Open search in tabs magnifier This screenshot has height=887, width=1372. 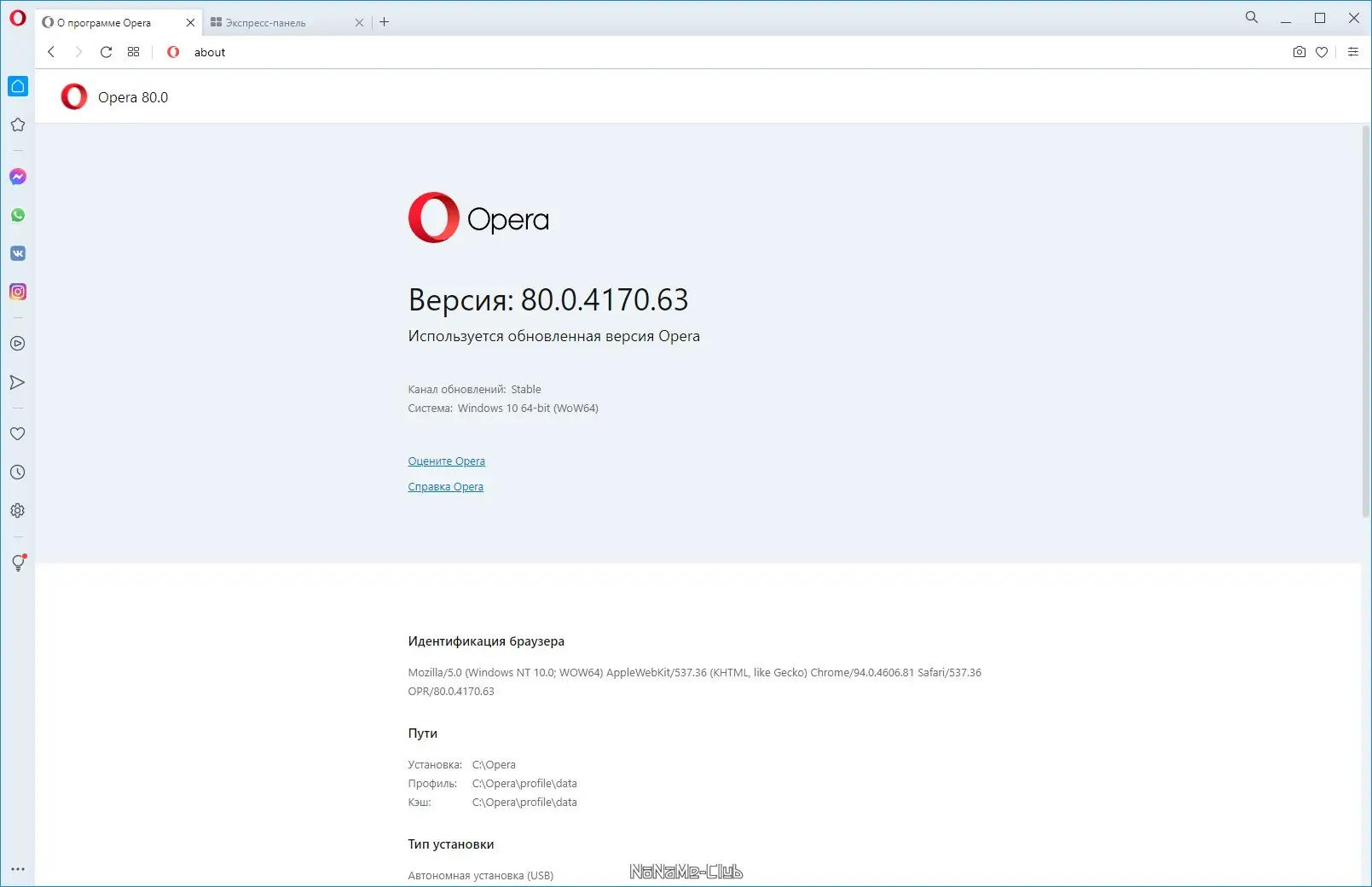[1252, 17]
